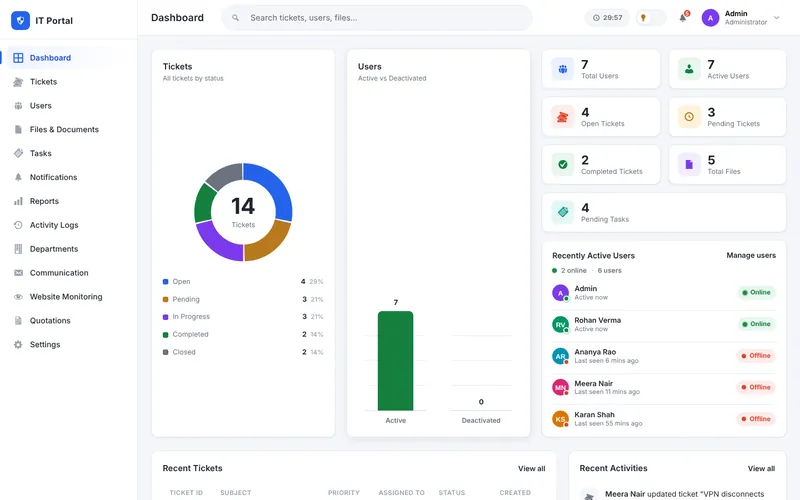800x500 pixels.
Task: Click View all for Recent Tickets
Action: (x=532, y=468)
